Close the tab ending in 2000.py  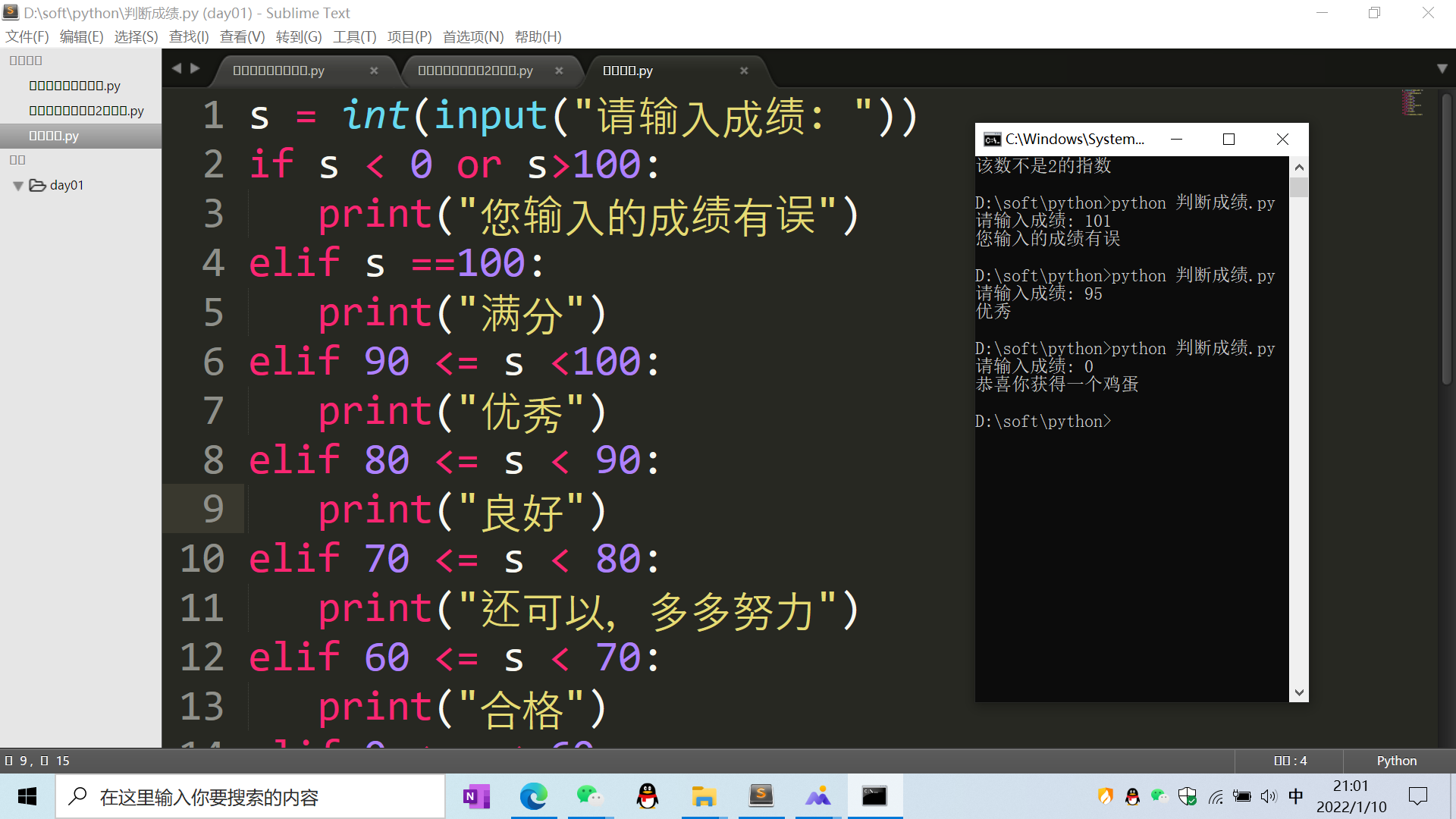(559, 71)
